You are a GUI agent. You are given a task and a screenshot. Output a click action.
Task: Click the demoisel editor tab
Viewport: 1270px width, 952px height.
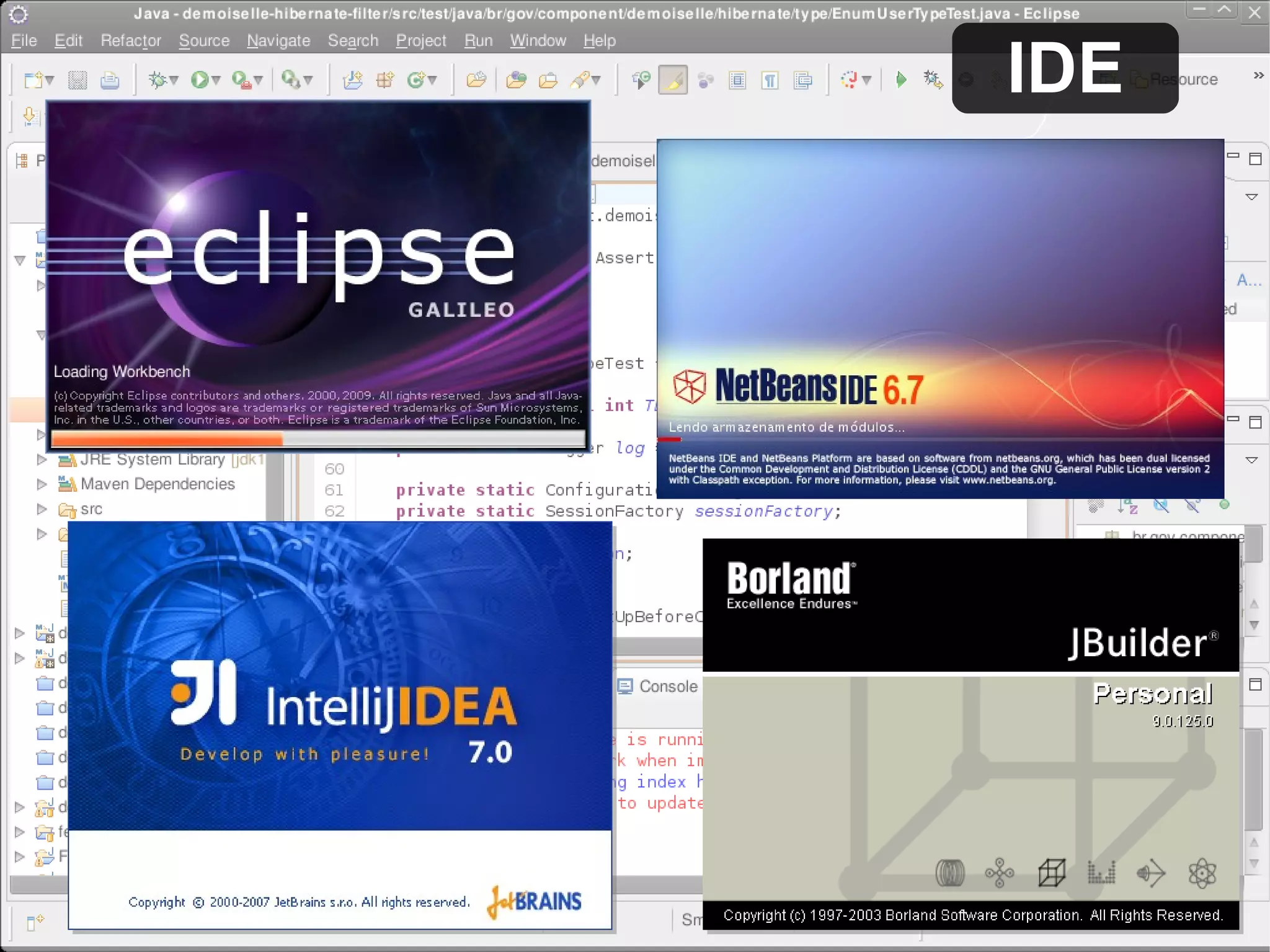[622, 161]
